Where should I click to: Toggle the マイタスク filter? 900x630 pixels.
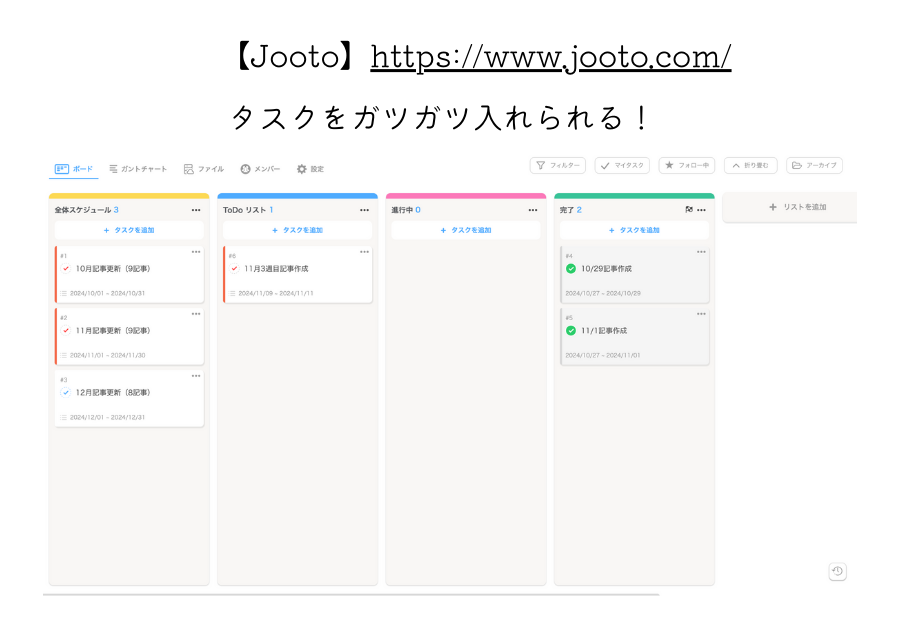point(621,165)
